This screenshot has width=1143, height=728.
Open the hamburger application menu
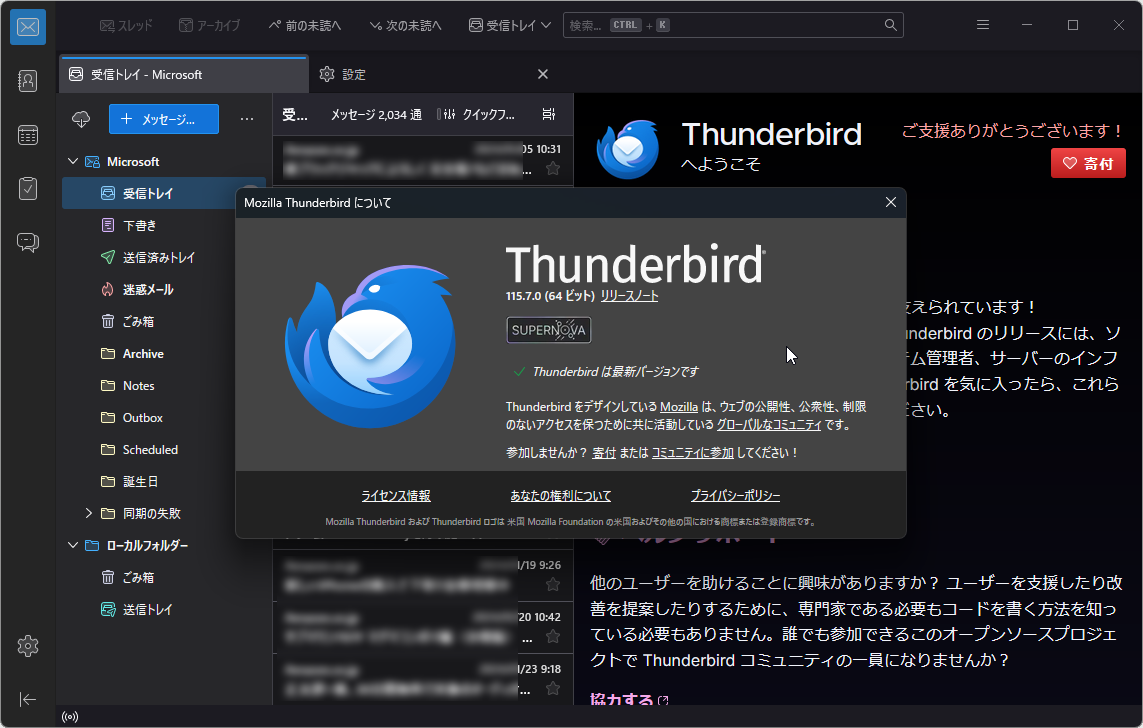(982, 24)
